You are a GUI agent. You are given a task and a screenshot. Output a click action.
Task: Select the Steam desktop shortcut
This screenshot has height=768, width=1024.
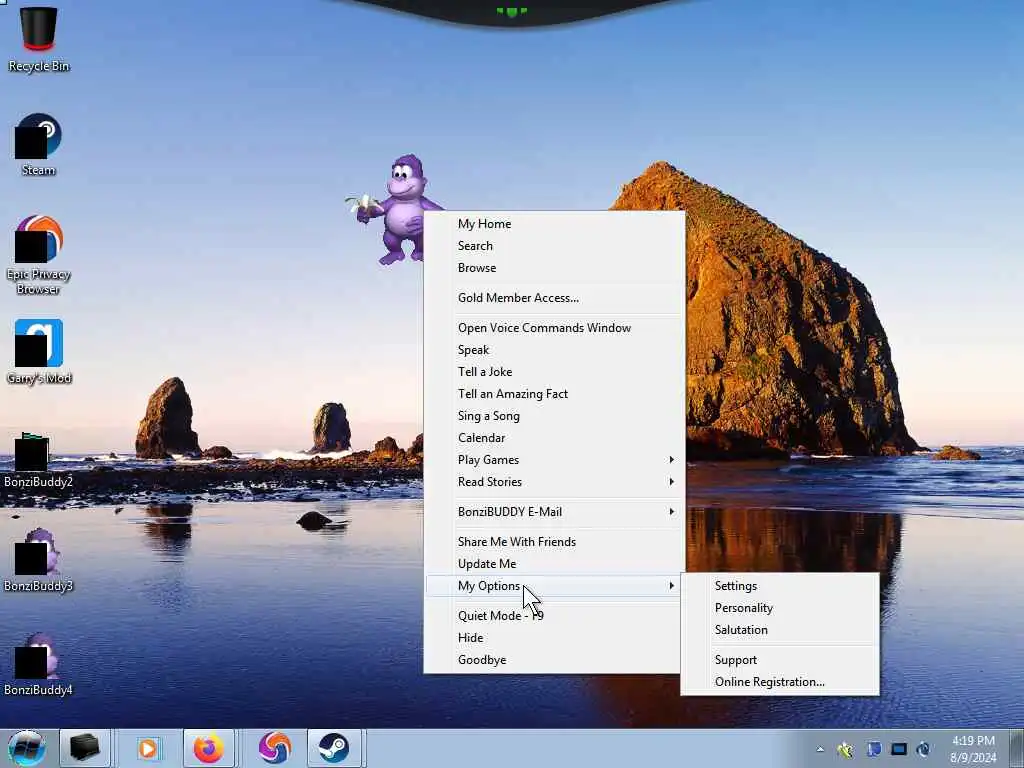(39, 145)
